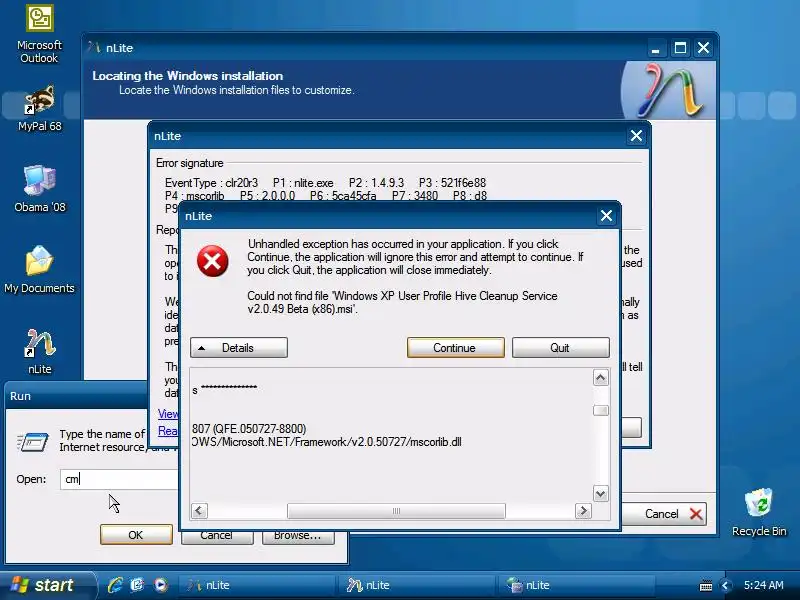Click Cancel in nLite main window
This screenshot has height=600, width=800.
click(664, 514)
